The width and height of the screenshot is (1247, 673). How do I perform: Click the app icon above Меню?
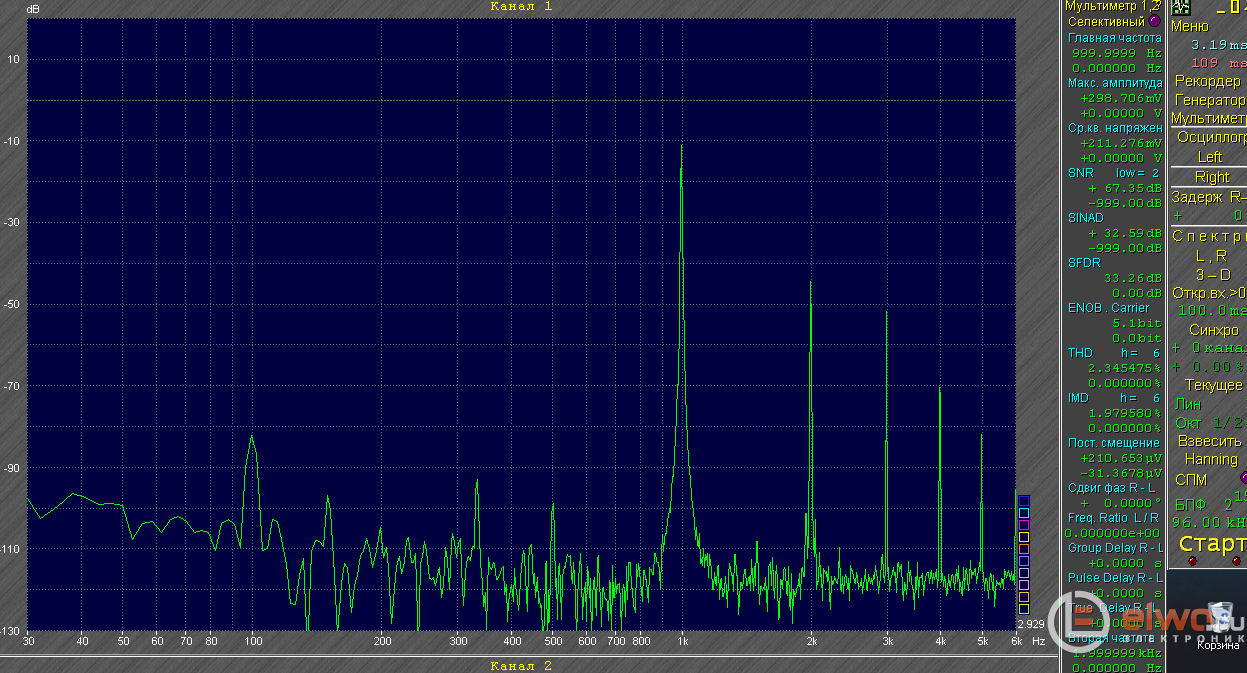point(1180,7)
